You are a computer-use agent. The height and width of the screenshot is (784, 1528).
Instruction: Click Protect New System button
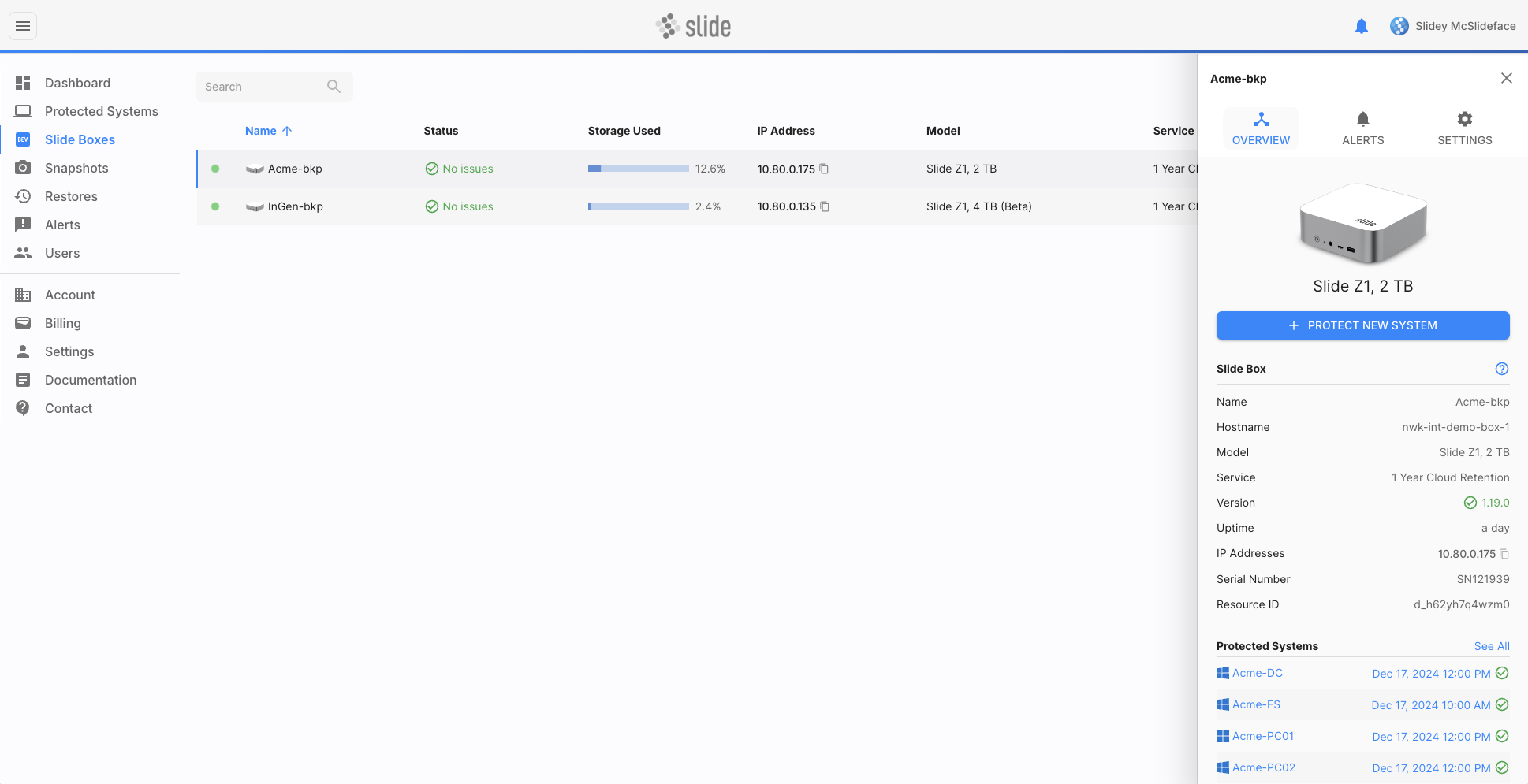click(1362, 325)
